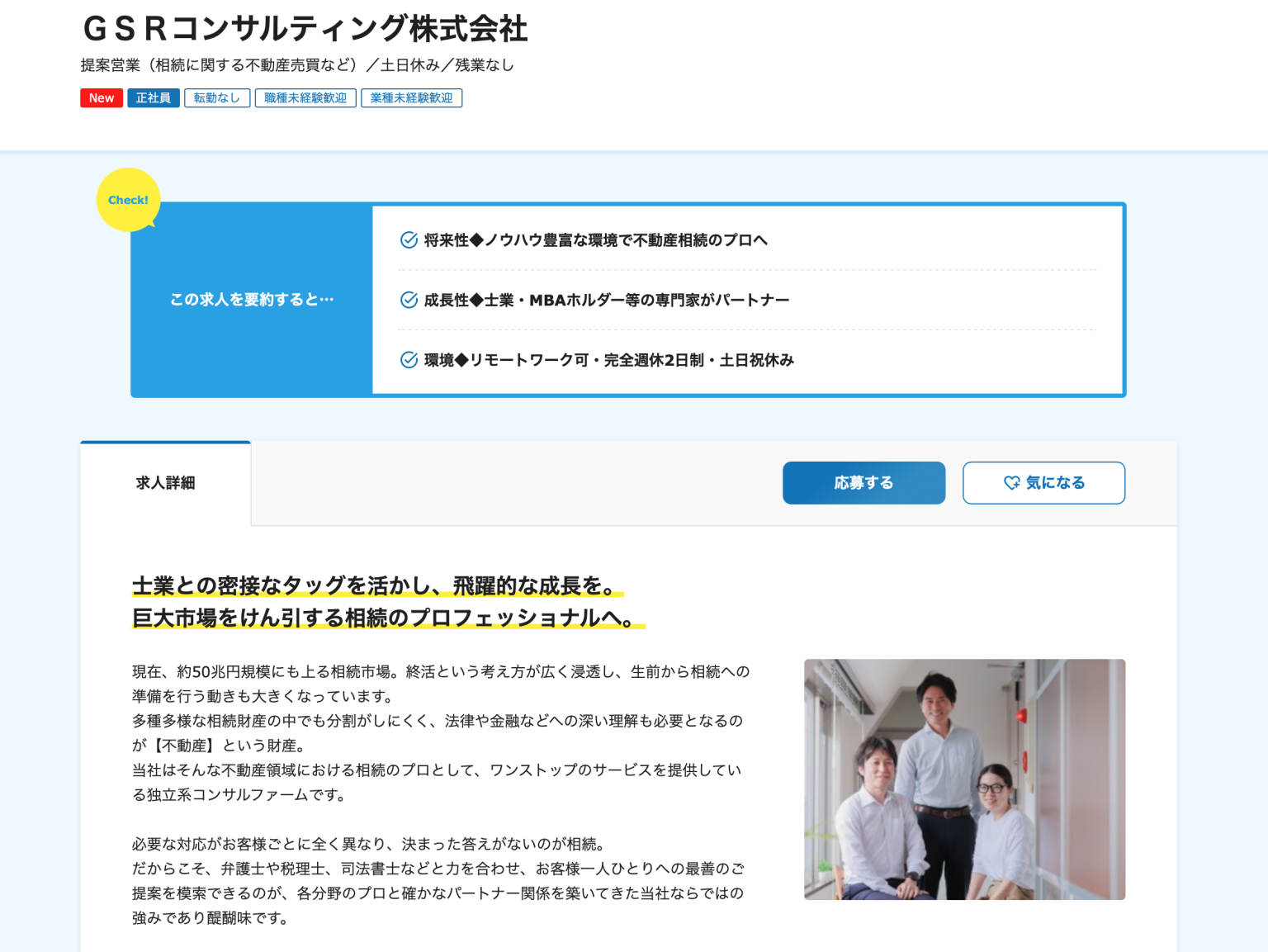Click the text 将来性◆ノウハウ豊富な環境で不動産相続のプロへ

coord(595,240)
